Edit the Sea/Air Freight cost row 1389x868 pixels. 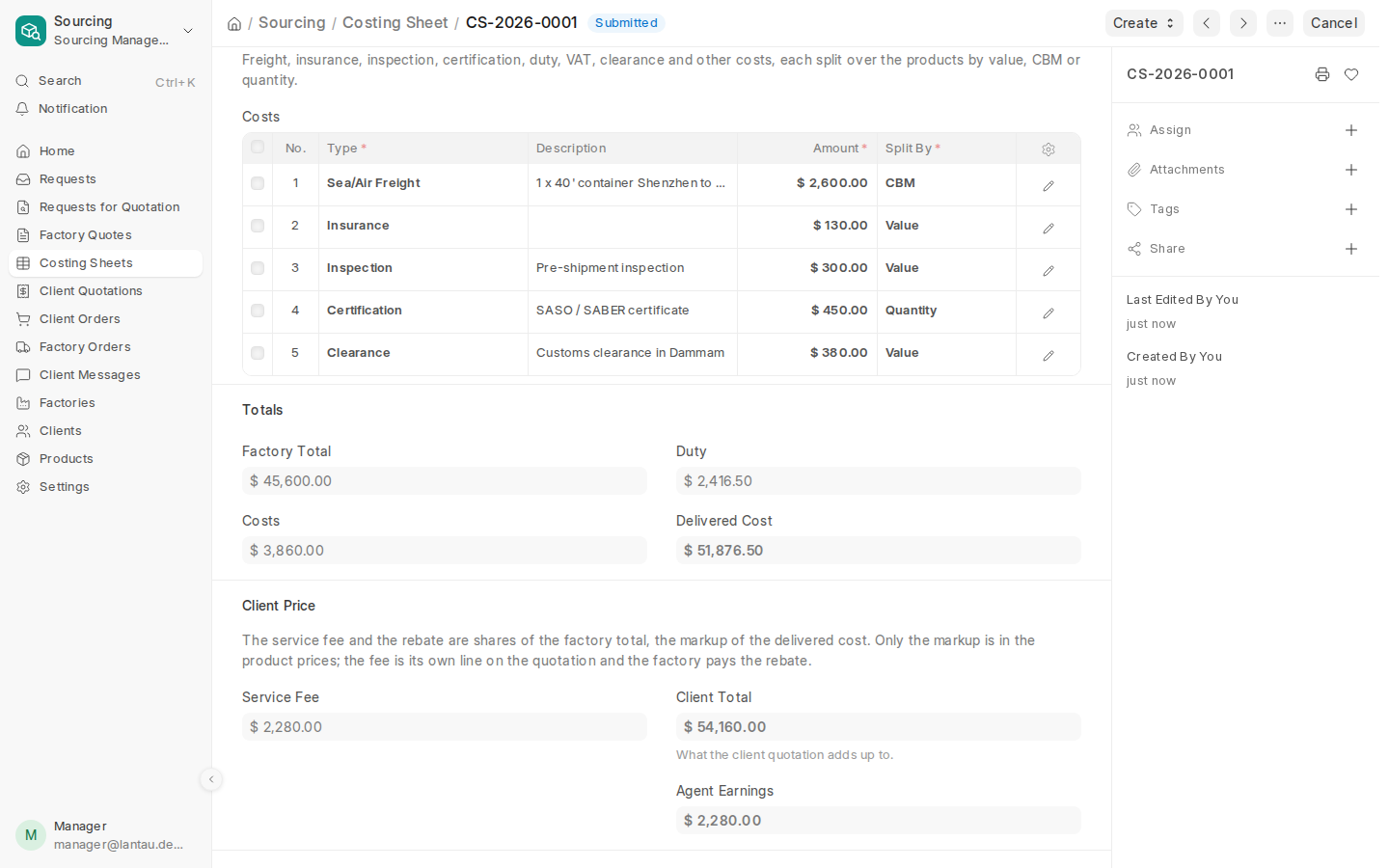(1049, 185)
